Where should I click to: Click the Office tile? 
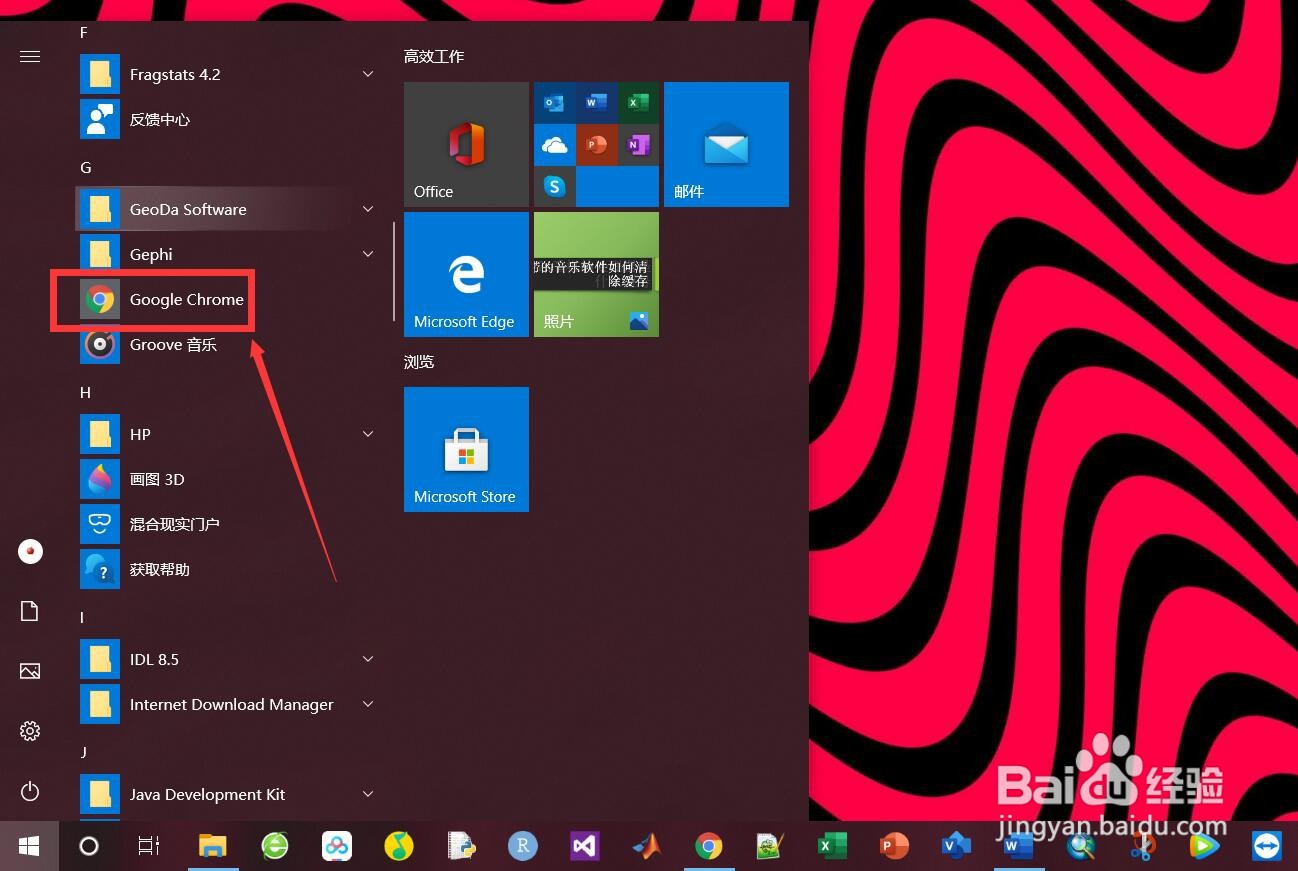coord(466,144)
